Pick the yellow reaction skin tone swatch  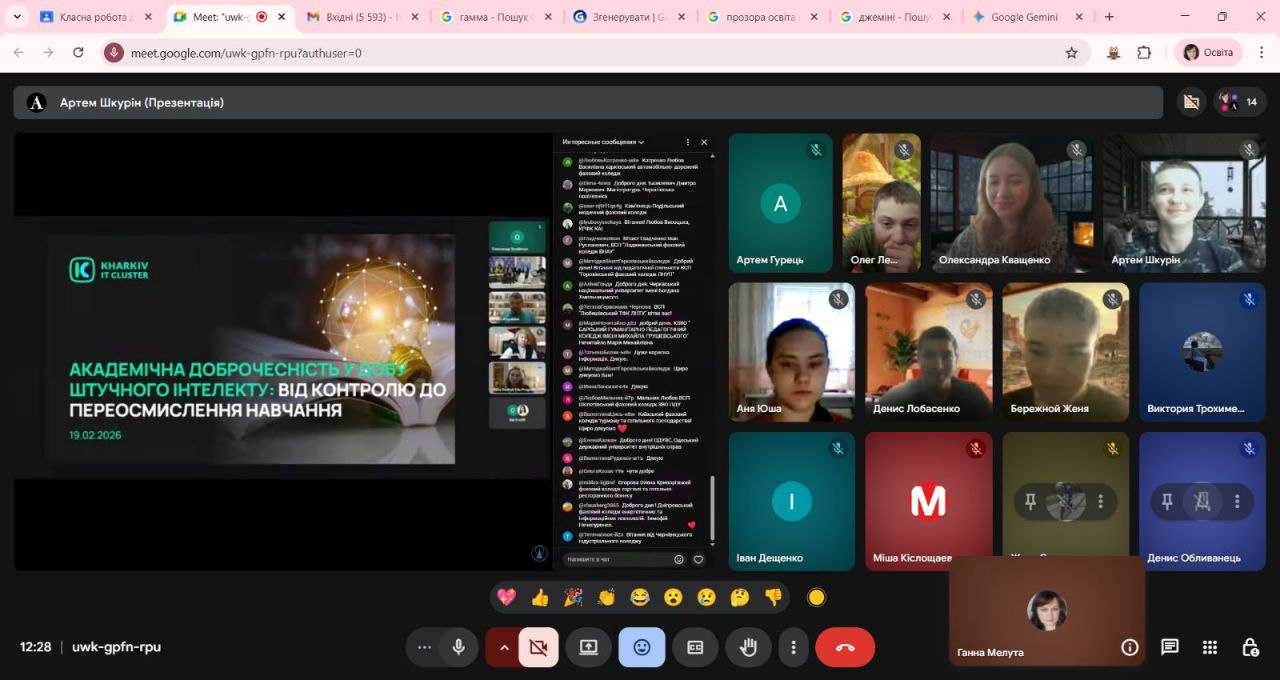point(816,597)
